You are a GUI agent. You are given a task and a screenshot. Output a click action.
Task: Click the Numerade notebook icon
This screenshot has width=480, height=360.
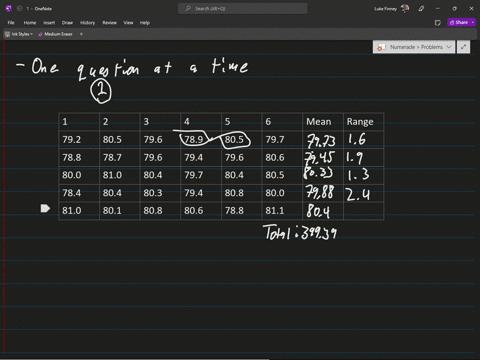(381, 47)
